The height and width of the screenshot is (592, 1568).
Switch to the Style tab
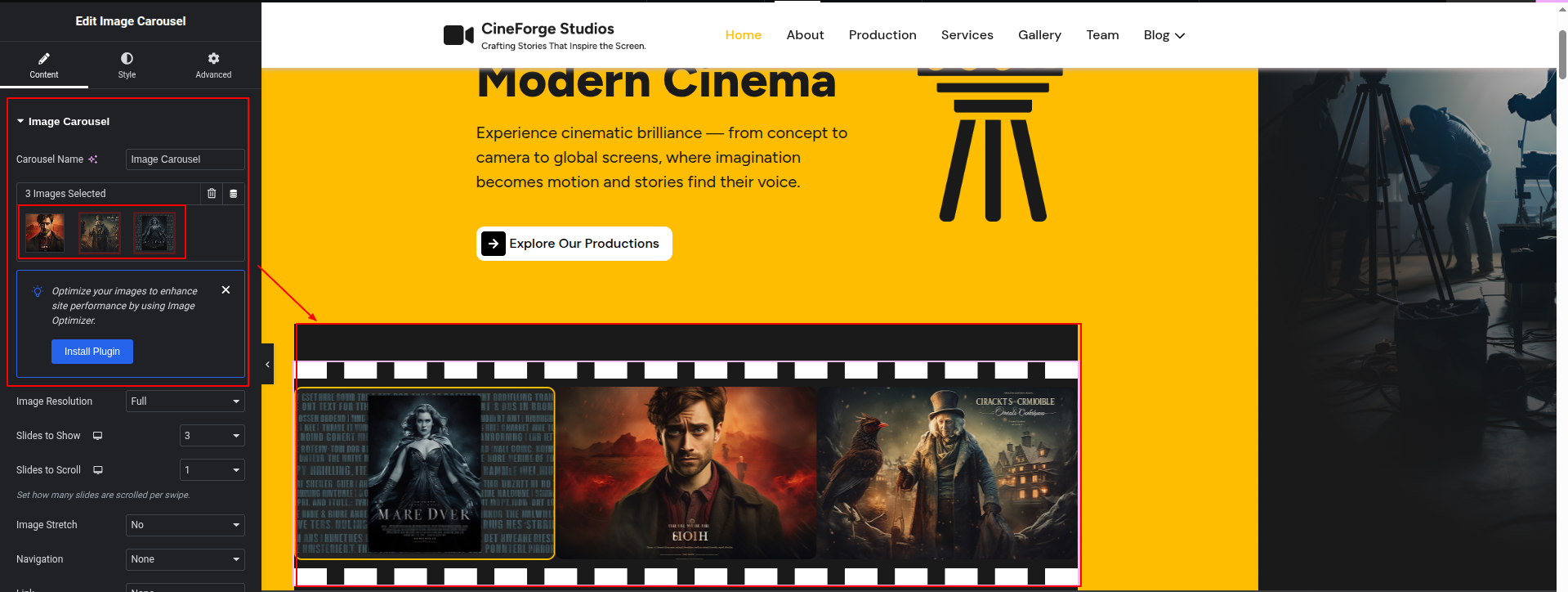coord(127,65)
